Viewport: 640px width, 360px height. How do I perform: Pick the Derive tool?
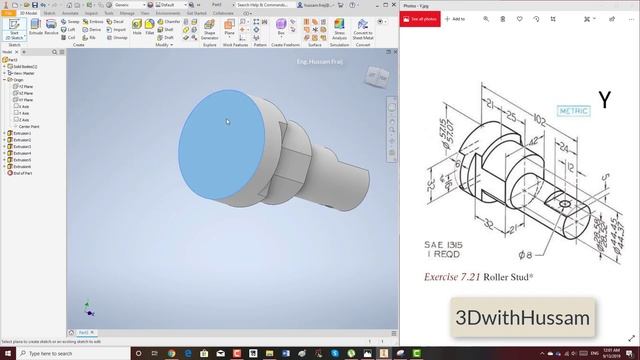(92, 29)
